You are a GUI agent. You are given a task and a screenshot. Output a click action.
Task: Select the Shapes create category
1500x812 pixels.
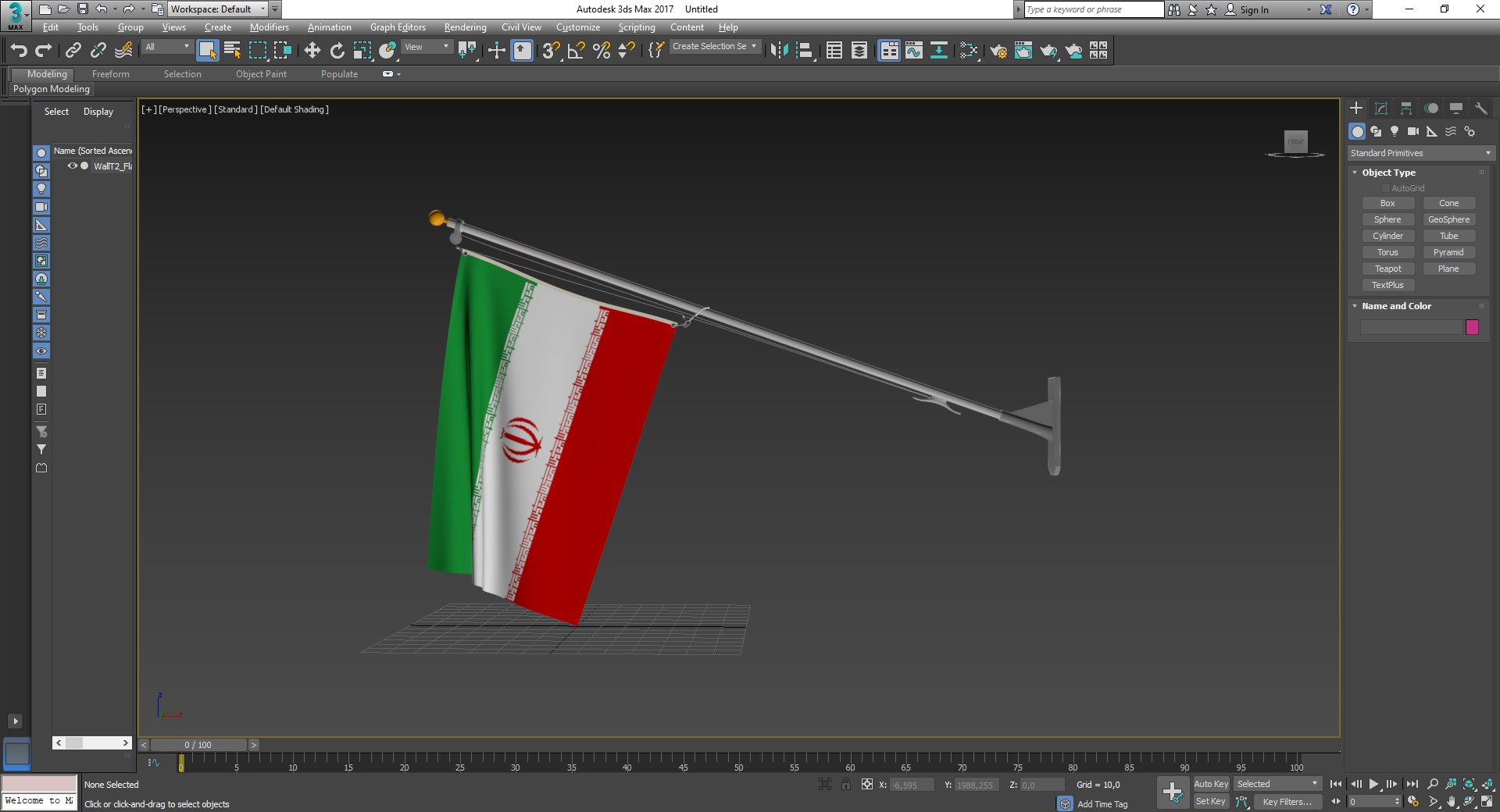[1376, 131]
